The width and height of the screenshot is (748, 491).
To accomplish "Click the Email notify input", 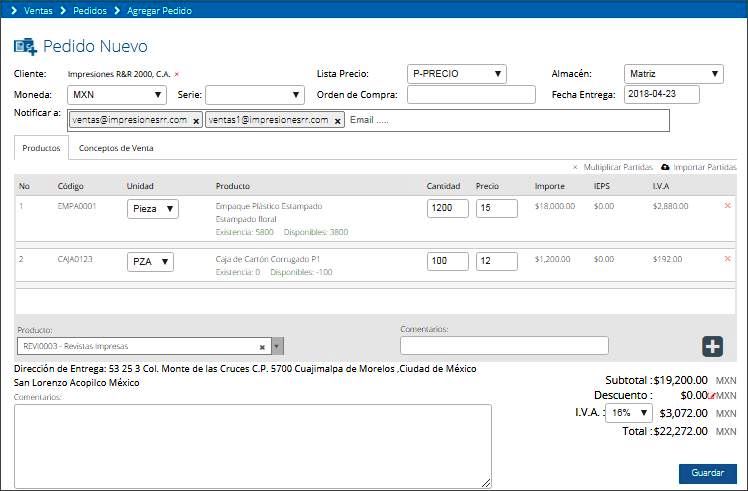I will [508, 120].
